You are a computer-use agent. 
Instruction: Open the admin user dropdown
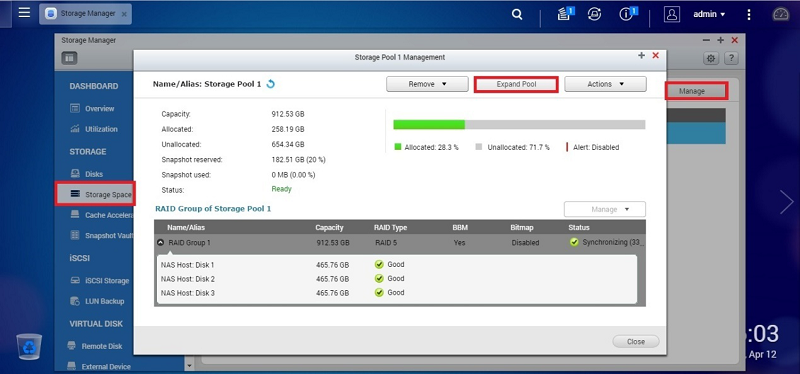coord(709,14)
